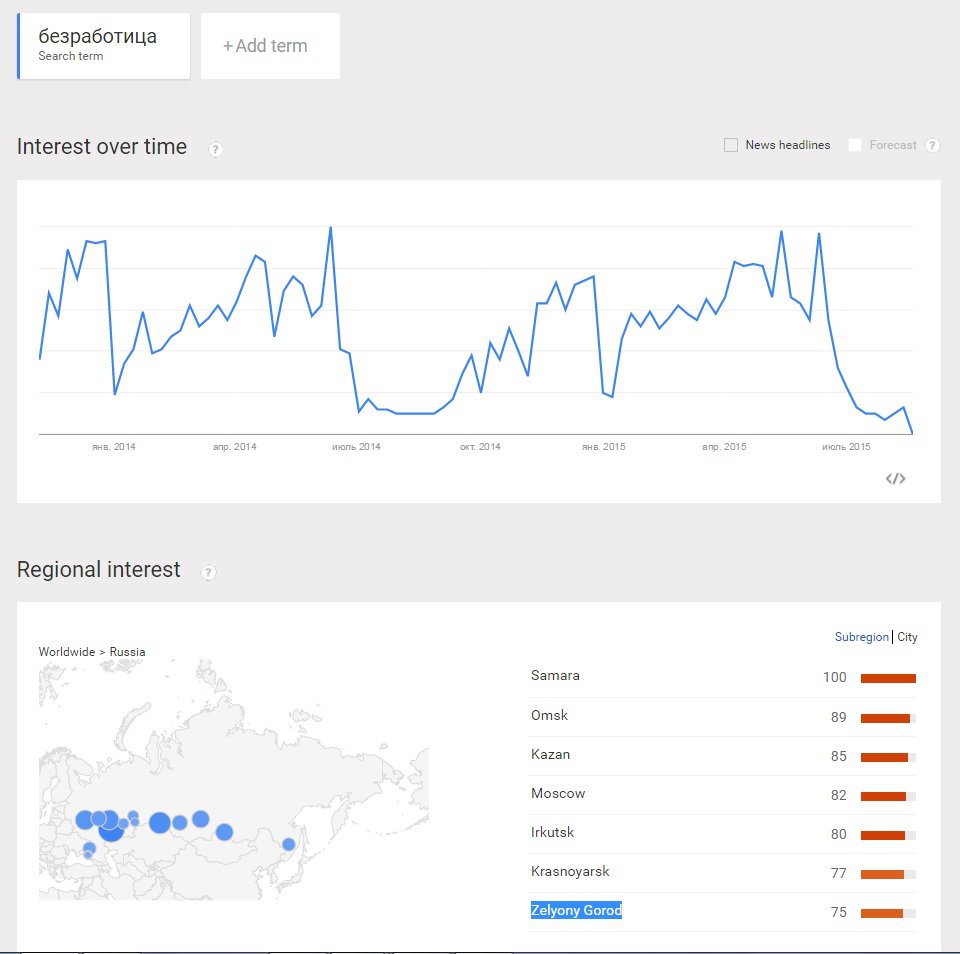Switch to City view
Viewport: 960px width, 954px height.
[907, 637]
